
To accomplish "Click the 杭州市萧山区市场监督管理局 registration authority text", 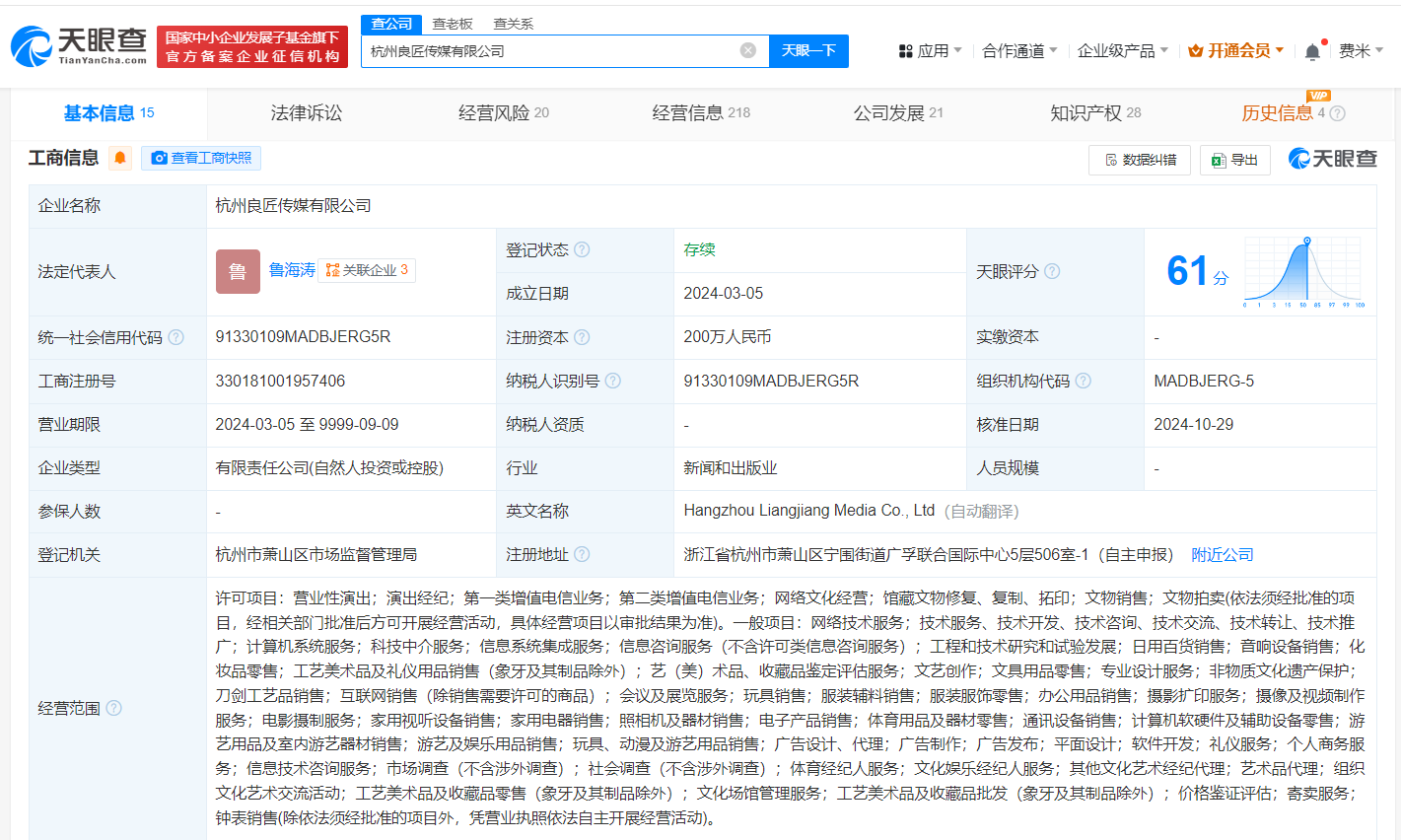I will 315,555.
